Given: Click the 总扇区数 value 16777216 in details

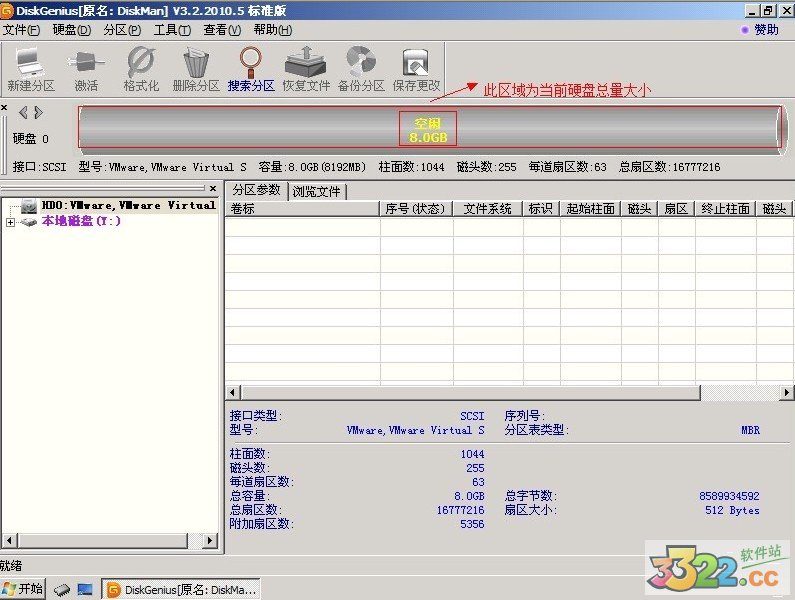Looking at the screenshot, I should tap(460, 510).
